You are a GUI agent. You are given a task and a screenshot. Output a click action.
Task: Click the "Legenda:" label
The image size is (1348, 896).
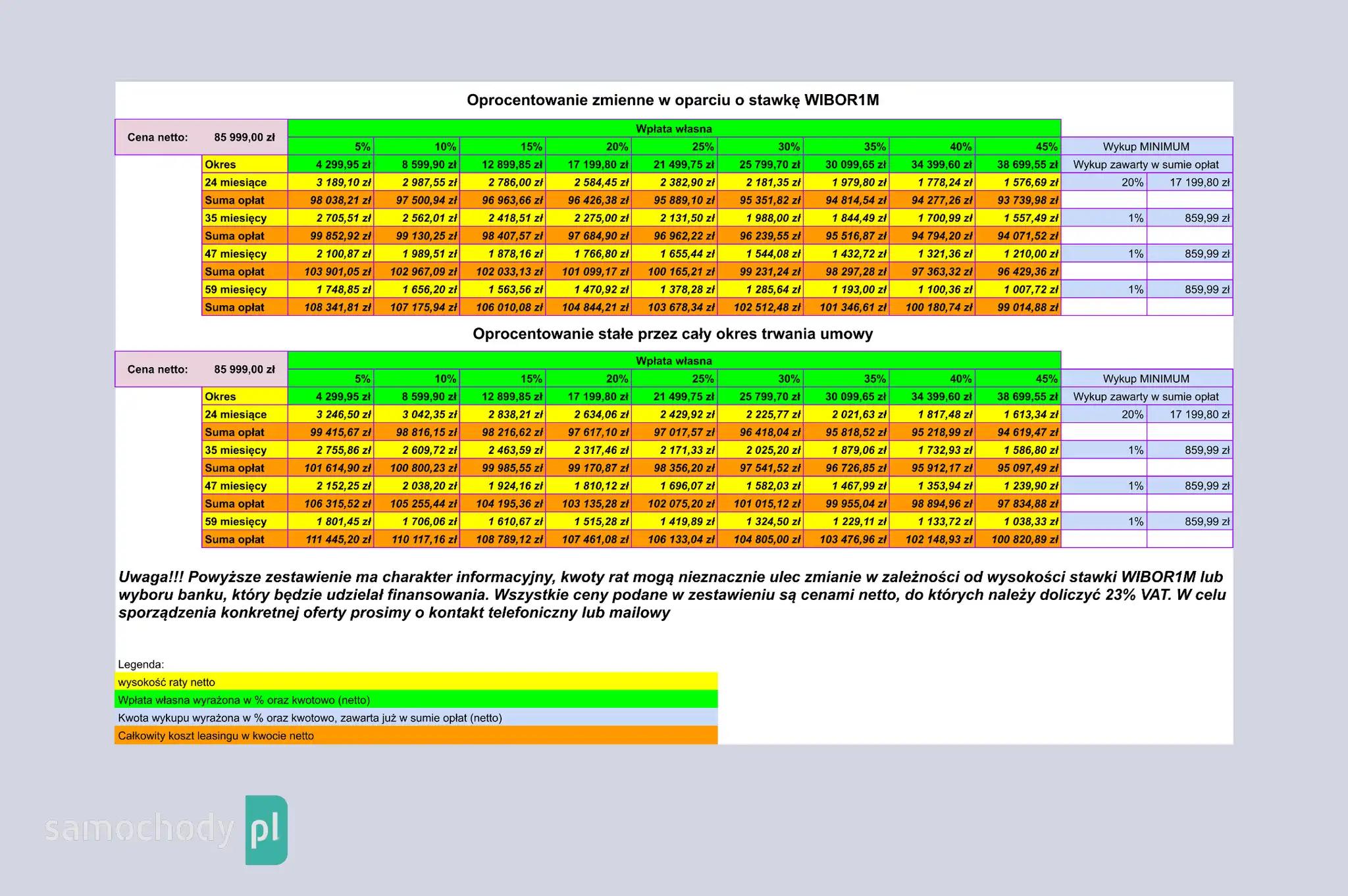point(141,664)
